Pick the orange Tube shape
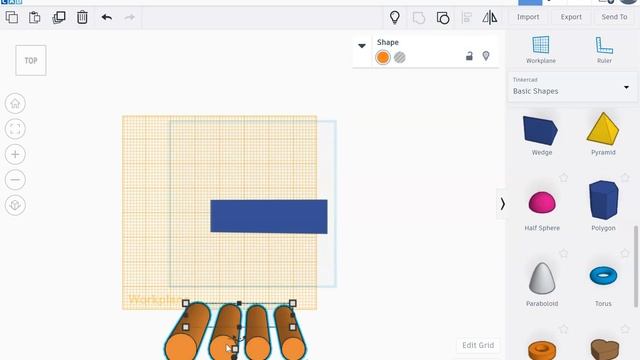 (x=542, y=350)
